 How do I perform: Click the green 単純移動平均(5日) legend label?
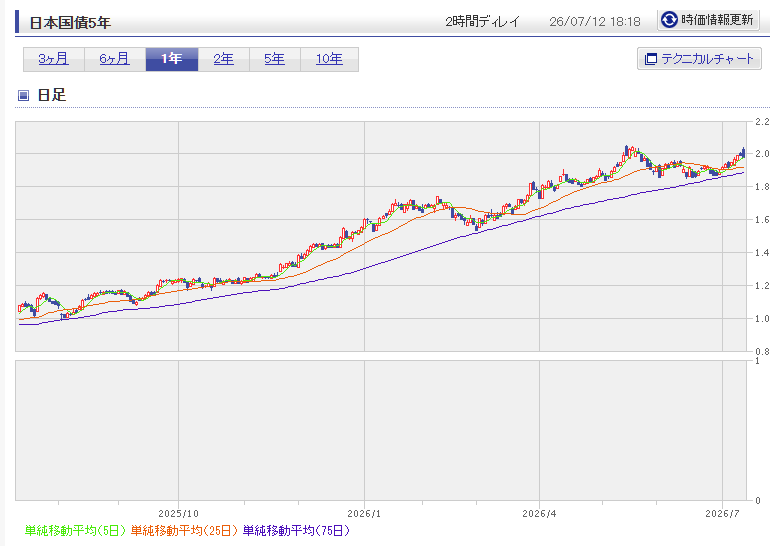[x=75, y=531]
